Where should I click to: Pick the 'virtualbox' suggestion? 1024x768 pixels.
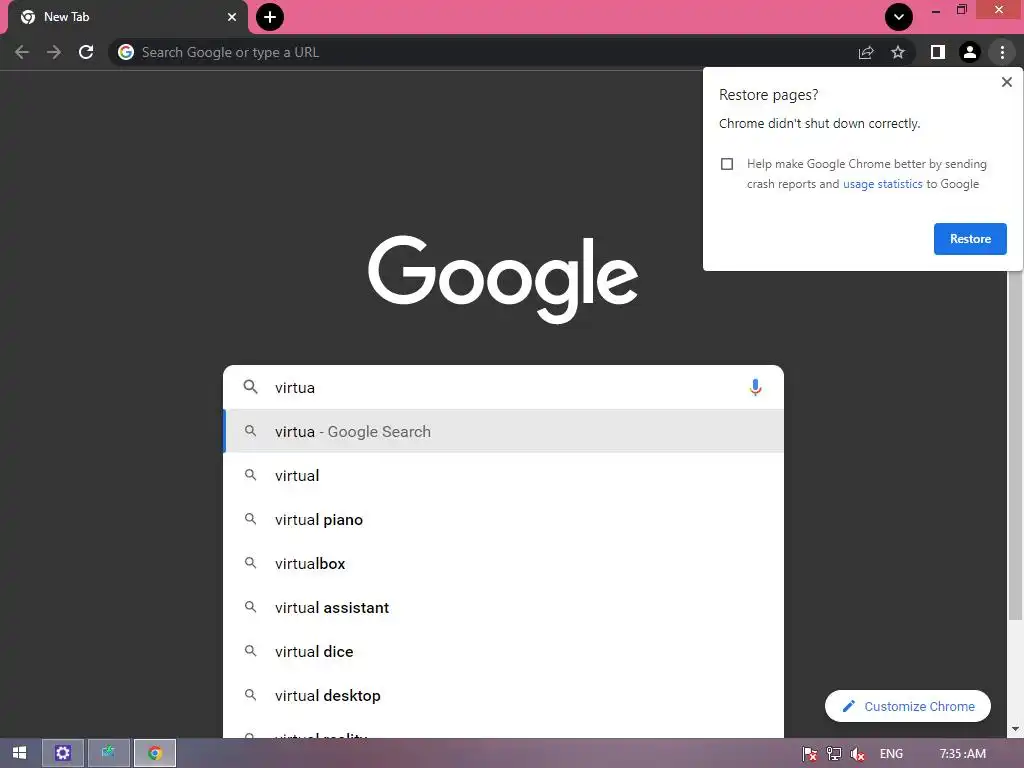click(503, 563)
